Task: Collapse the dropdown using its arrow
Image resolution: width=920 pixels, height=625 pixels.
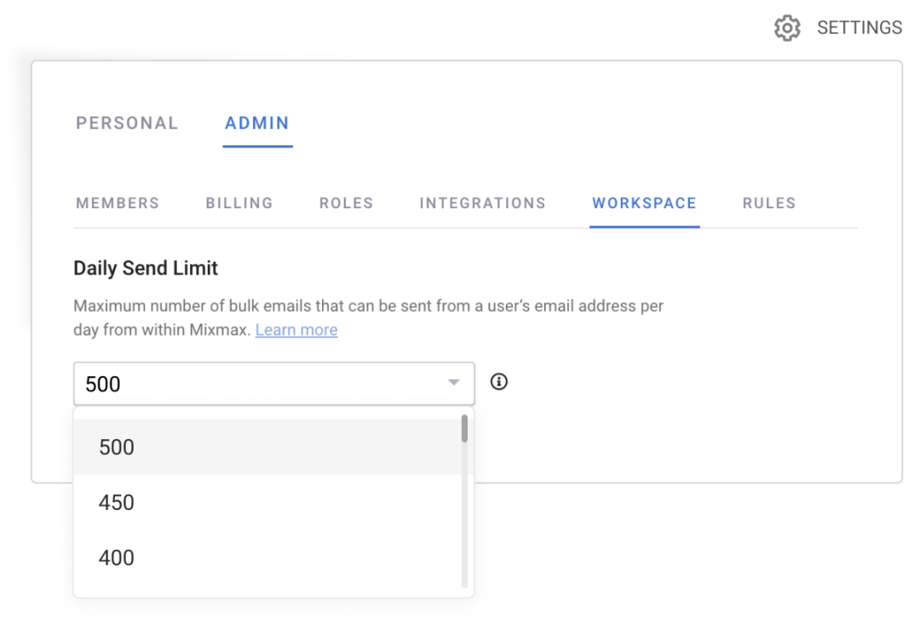Action: point(454,383)
